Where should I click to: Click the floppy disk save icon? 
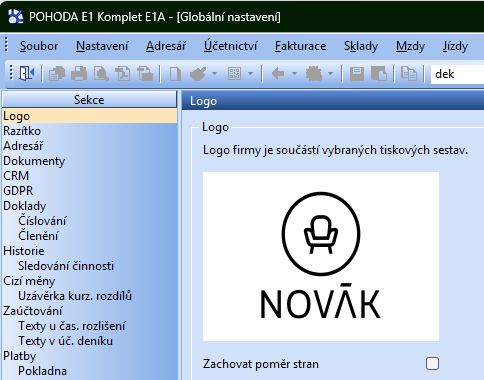[357, 73]
